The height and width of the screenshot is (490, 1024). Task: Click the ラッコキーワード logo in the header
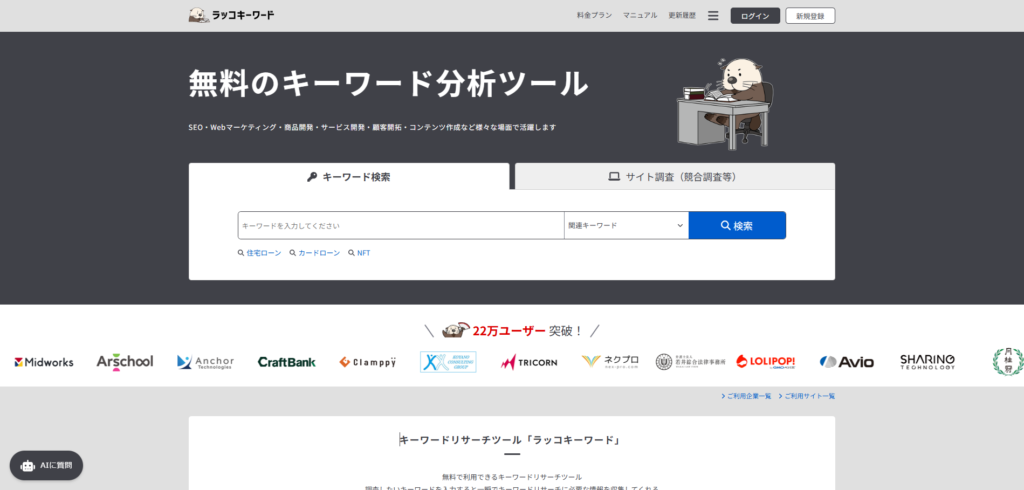coord(232,15)
